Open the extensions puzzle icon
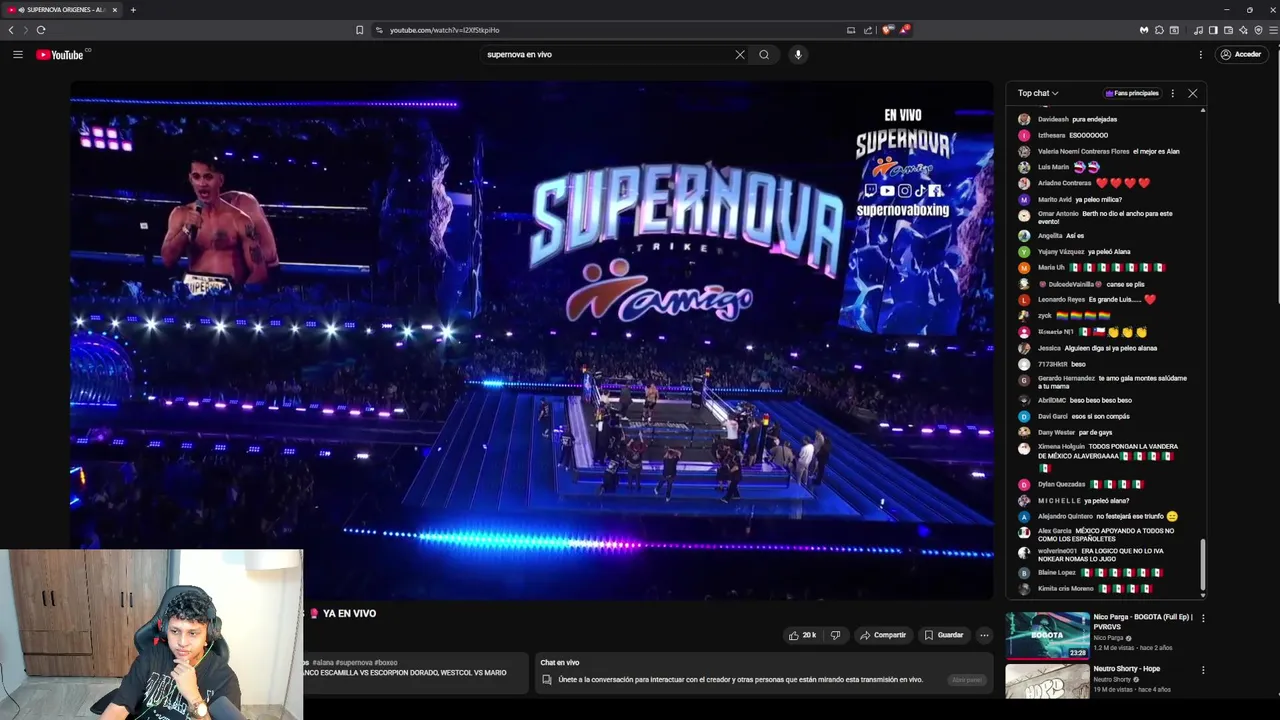 pyautogui.click(x=1159, y=30)
